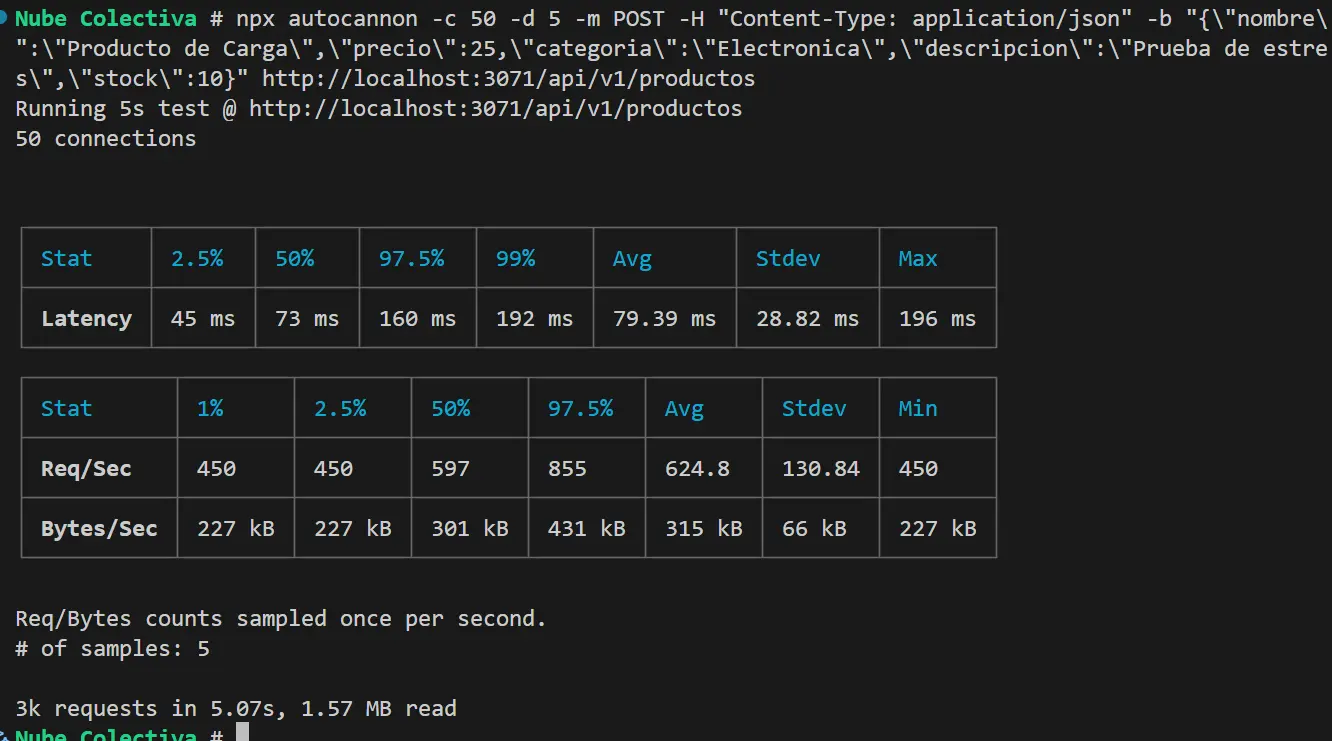This screenshot has height=741, width=1332.
Task: Click the 79.39 ms average latency value
Action: [664, 318]
